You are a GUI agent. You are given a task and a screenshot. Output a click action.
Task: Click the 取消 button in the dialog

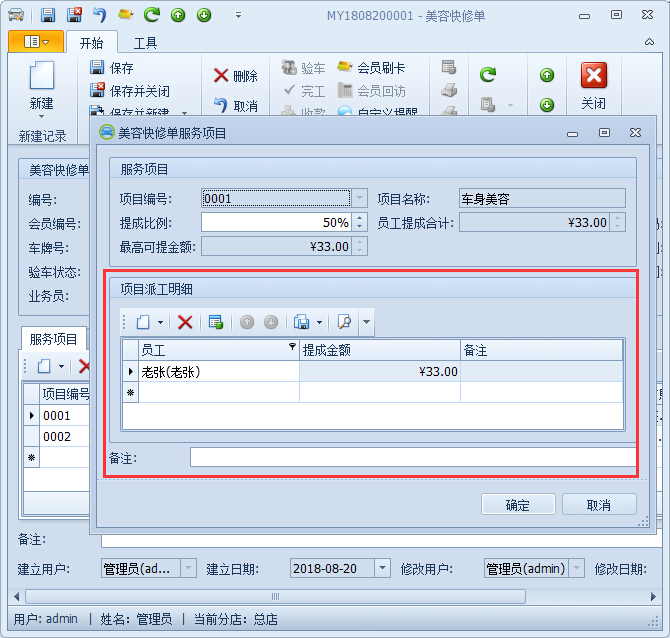(599, 505)
